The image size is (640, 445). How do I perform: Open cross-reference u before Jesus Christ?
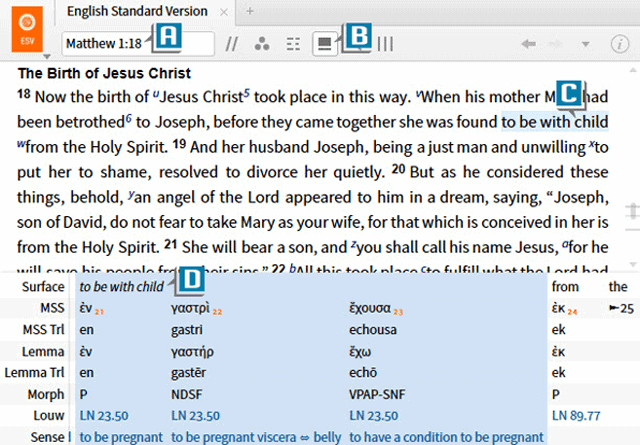coord(156,94)
